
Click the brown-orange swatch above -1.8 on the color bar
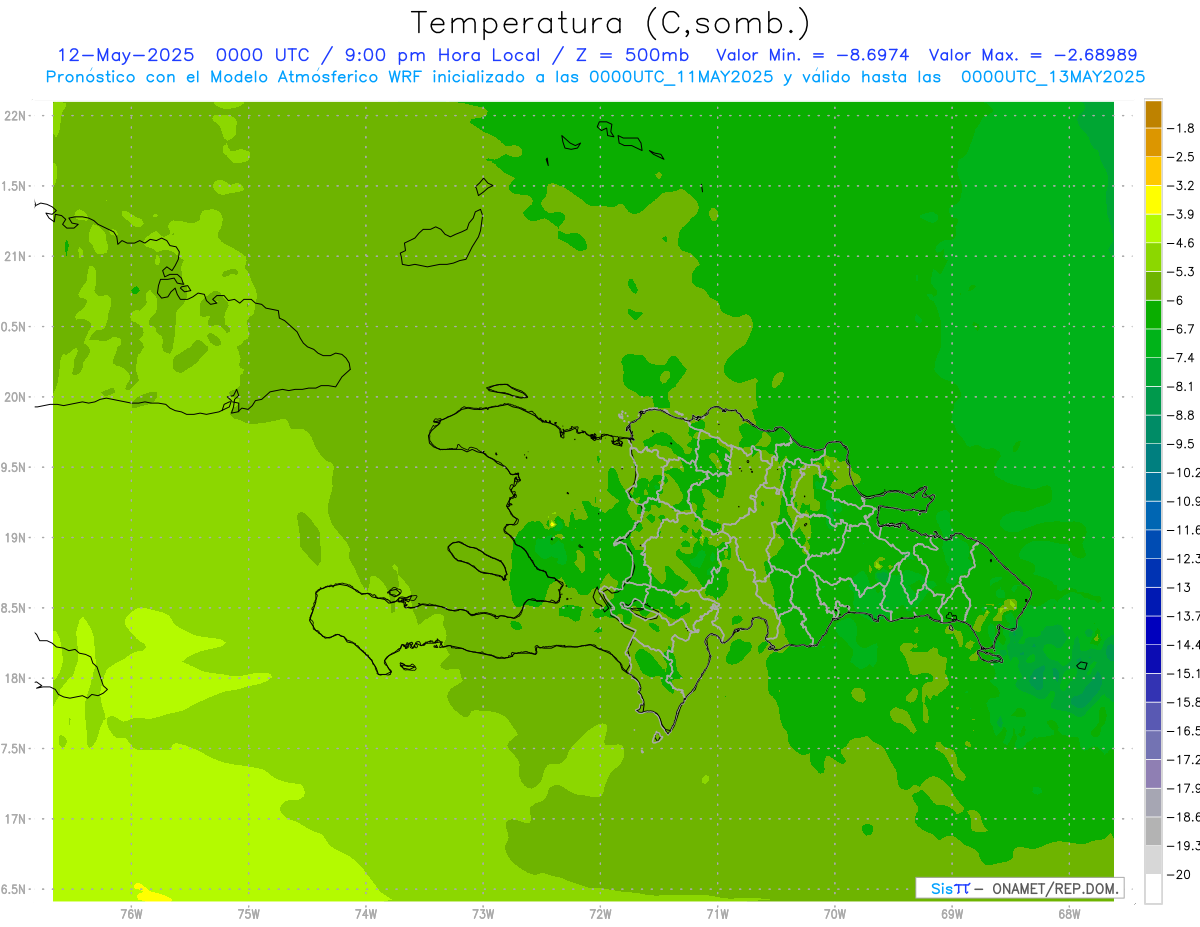pyautogui.click(x=1153, y=114)
